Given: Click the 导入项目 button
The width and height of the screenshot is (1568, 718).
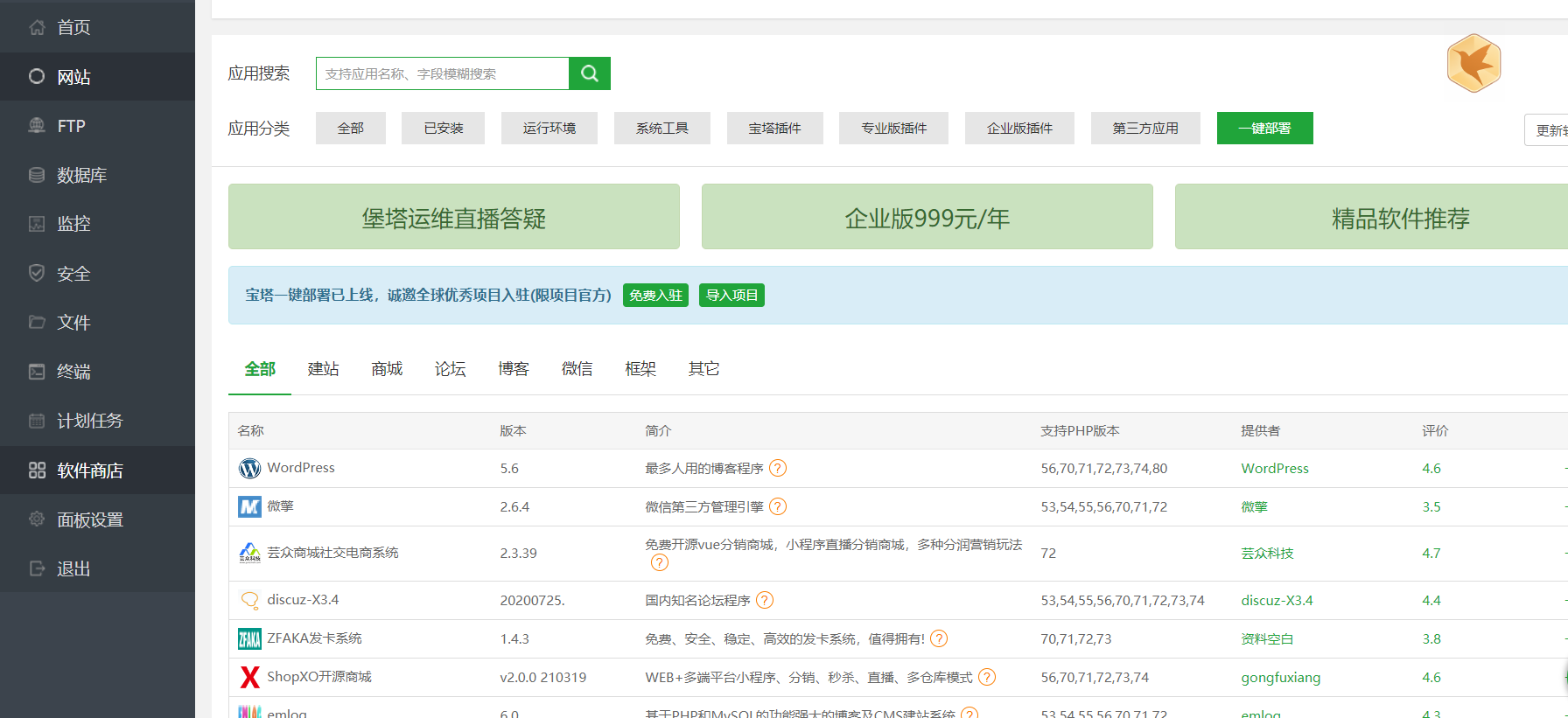Looking at the screenshot, I should click(731, 296).
